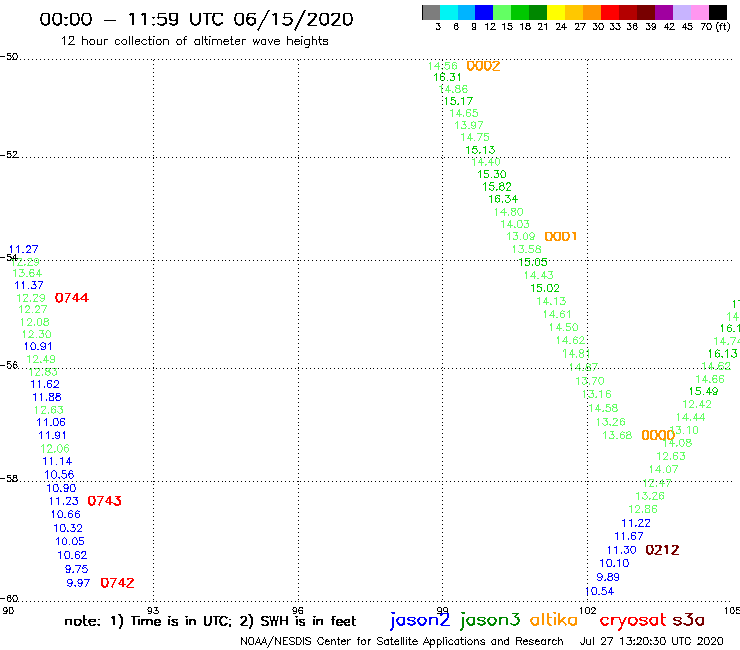Click the red cryosat time label 0744
The height and width of the screenshot is (650, 740).
point(72,298)
